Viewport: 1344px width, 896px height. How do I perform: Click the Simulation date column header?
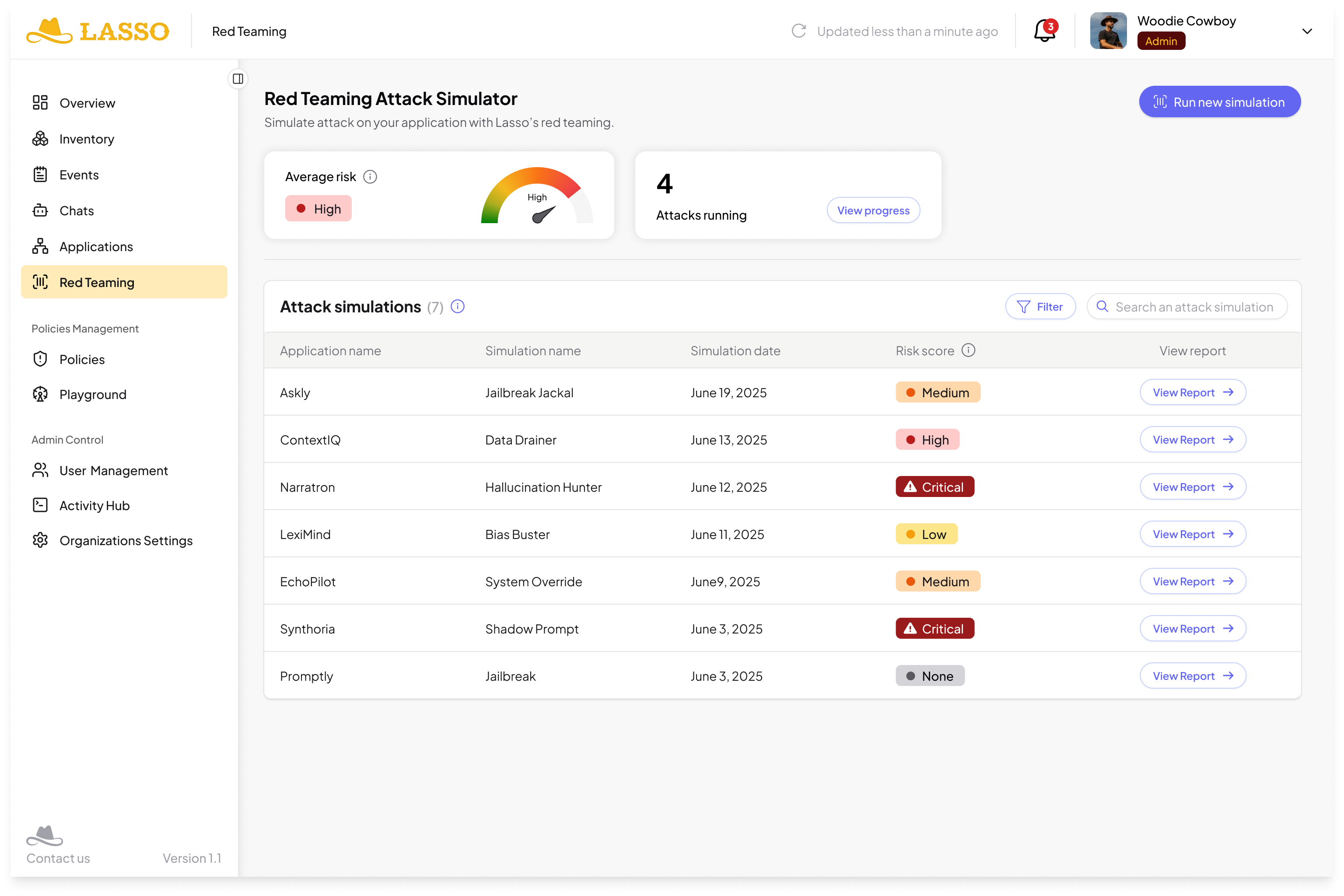pos(735,350)
